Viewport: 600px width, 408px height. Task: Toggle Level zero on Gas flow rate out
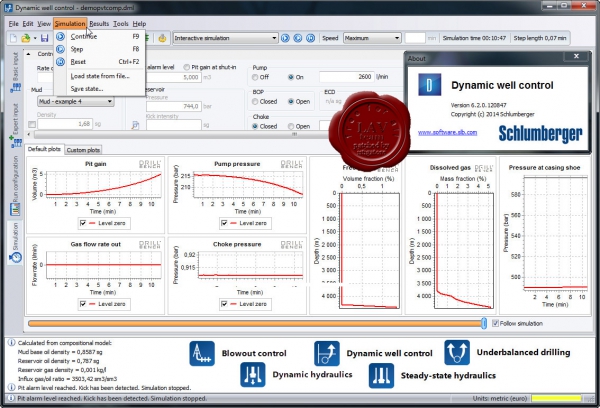point(83,304)
